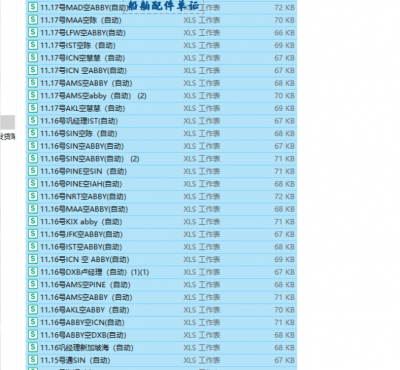Click file name 11.15号通SIN(自动)
Screen dimensions: 400x370
pos(75,361)
